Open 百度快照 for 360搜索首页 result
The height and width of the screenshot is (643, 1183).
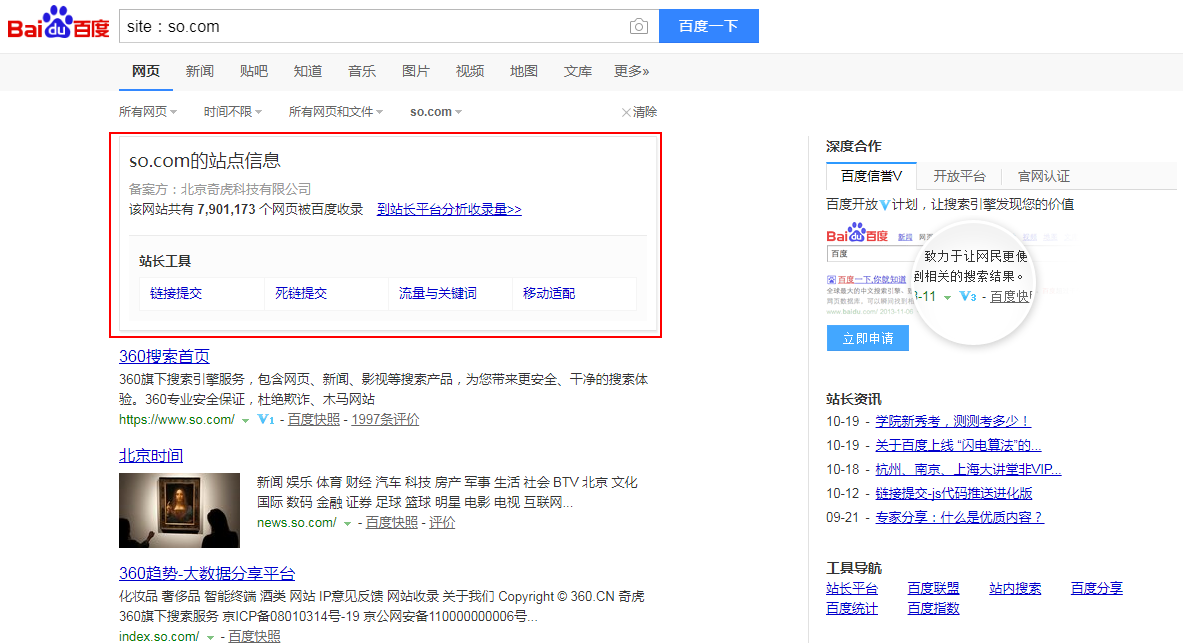coord(314,420)
